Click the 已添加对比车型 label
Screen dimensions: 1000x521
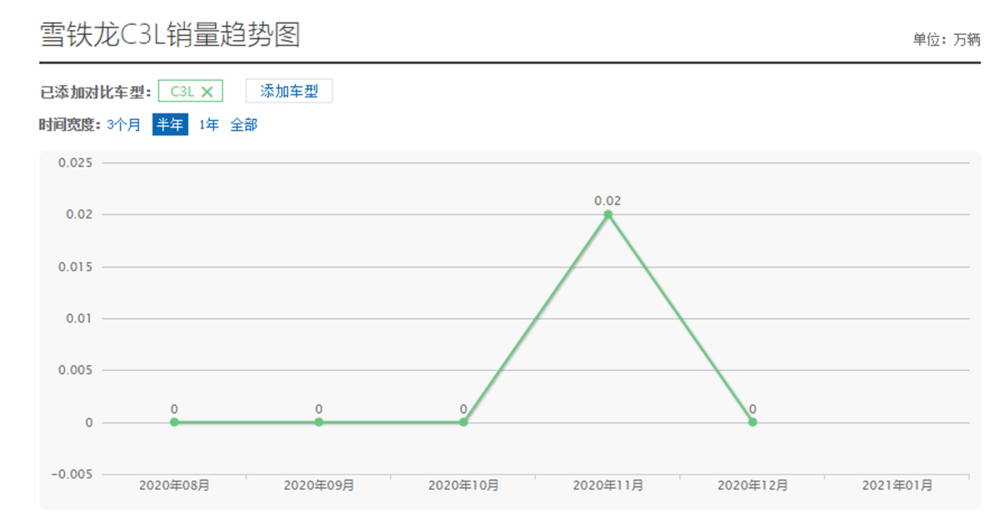(96, 92)
